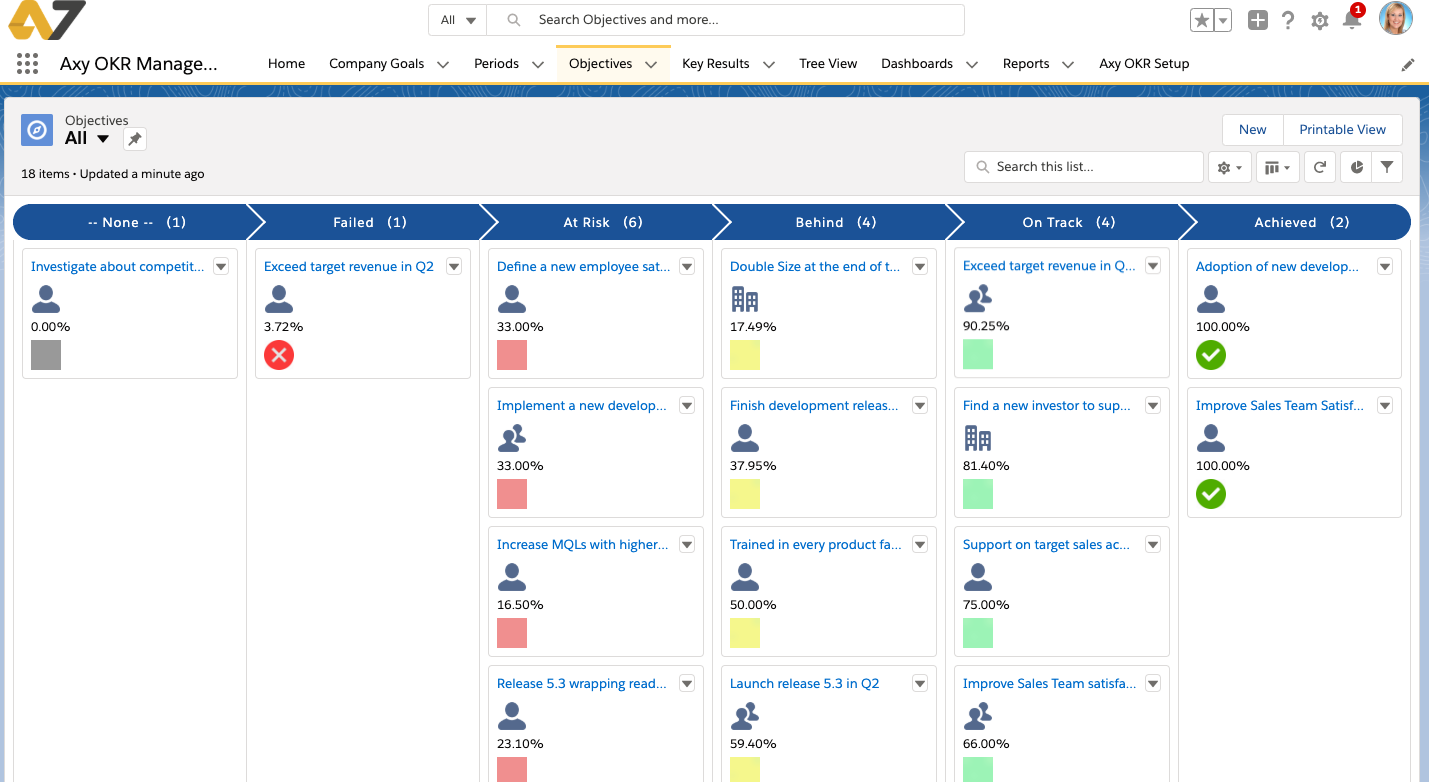Expand the Key Results tab chevron
Viewport: 1429px width, 782px height.
(x=768, y=64)
